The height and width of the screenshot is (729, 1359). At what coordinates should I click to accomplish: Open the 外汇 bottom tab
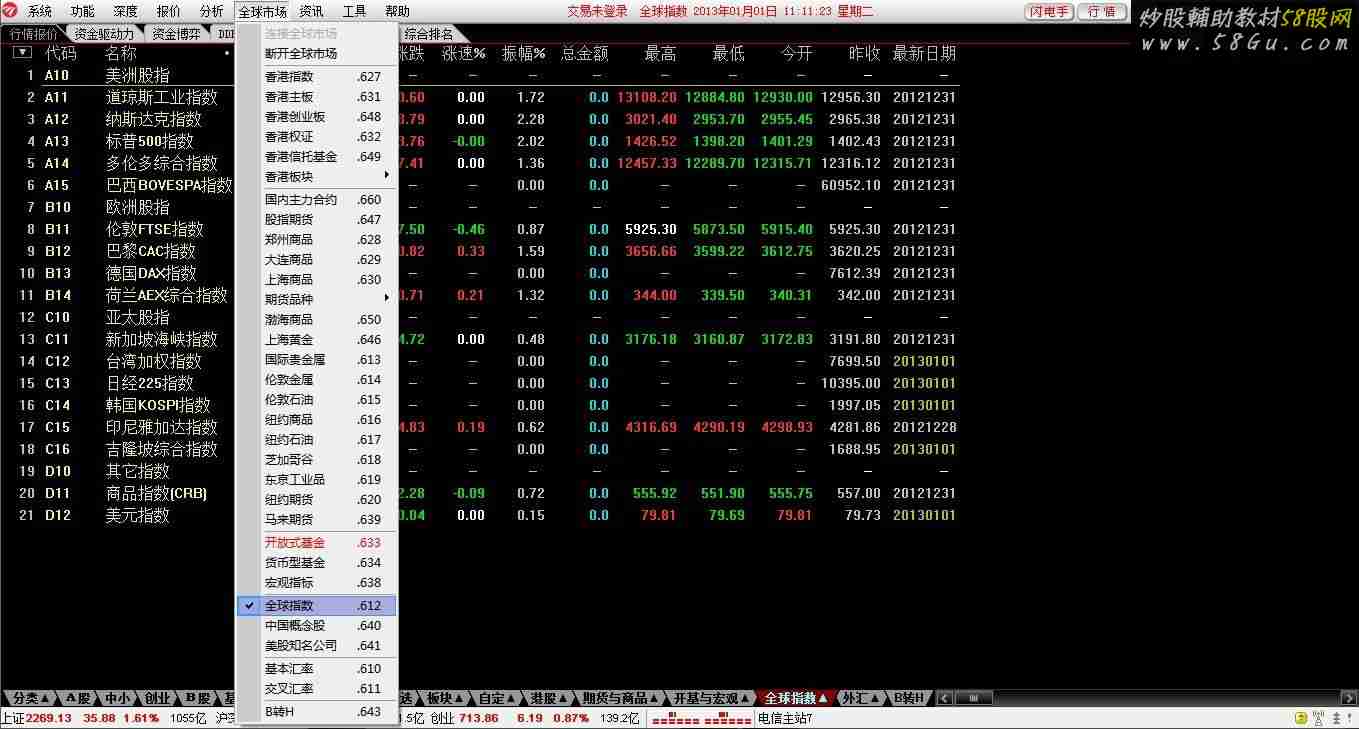tap(860, 698)
